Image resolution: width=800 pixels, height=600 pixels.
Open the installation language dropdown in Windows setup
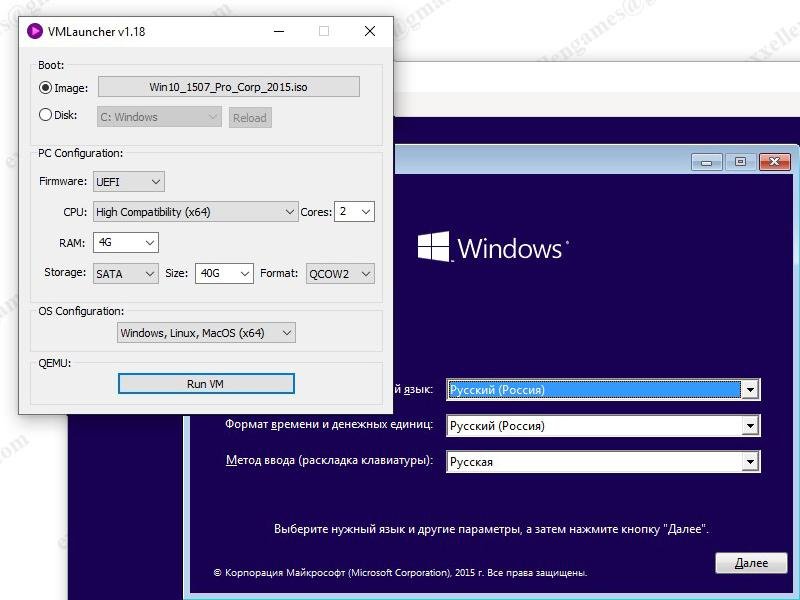pyautogui.click(x=603, y=390)
